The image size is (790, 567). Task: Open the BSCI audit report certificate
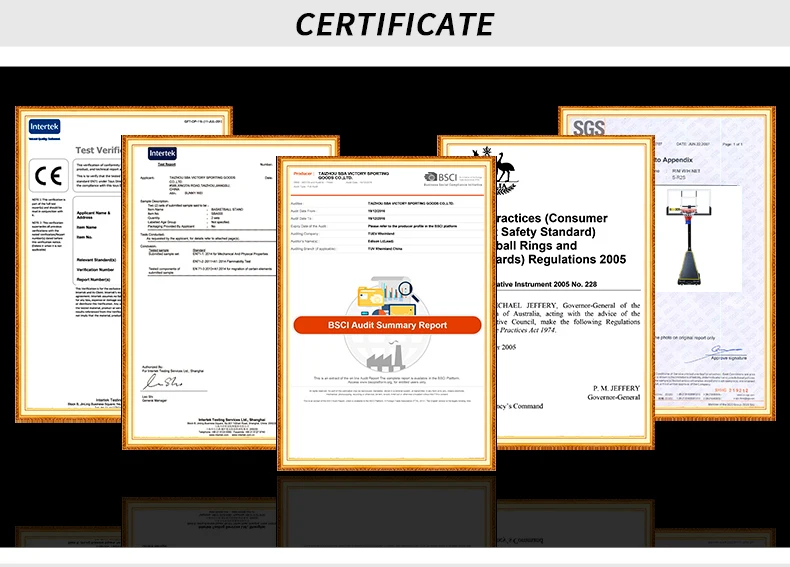click(x=386, y=313)
